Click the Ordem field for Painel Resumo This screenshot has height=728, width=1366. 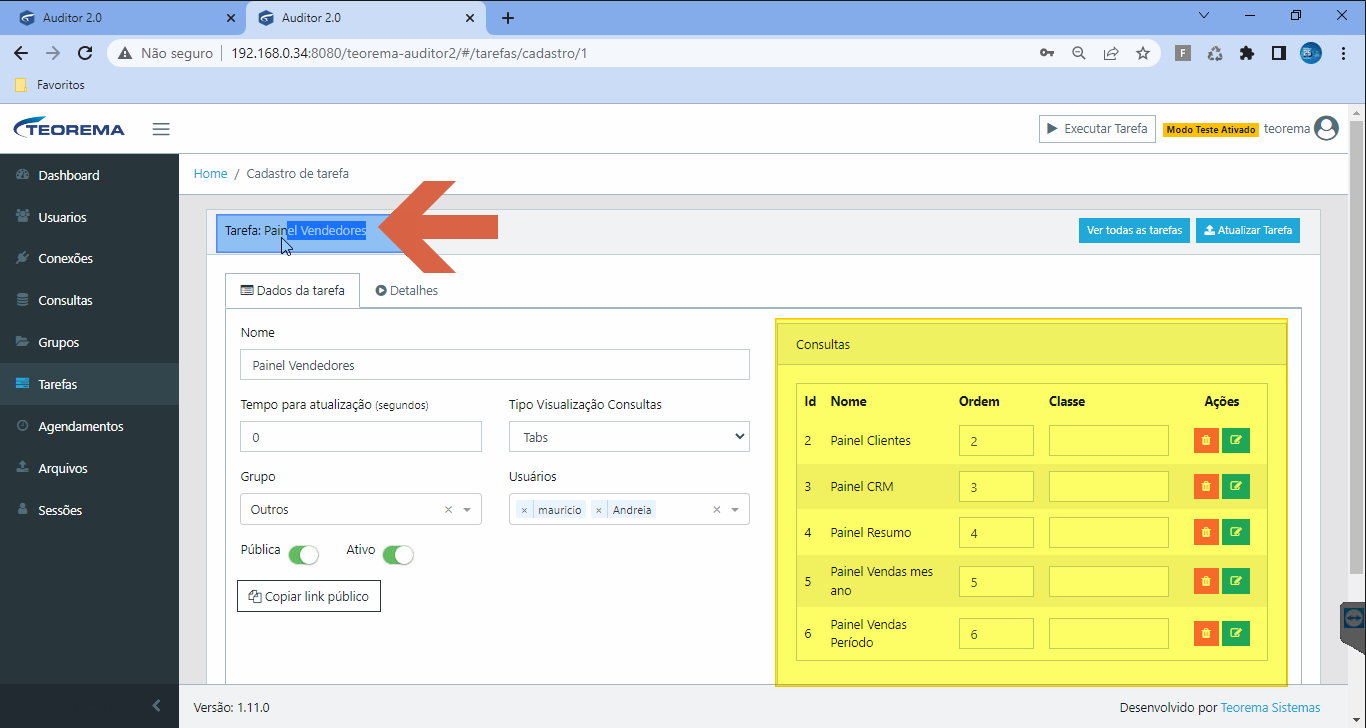(x=996, y=533)
